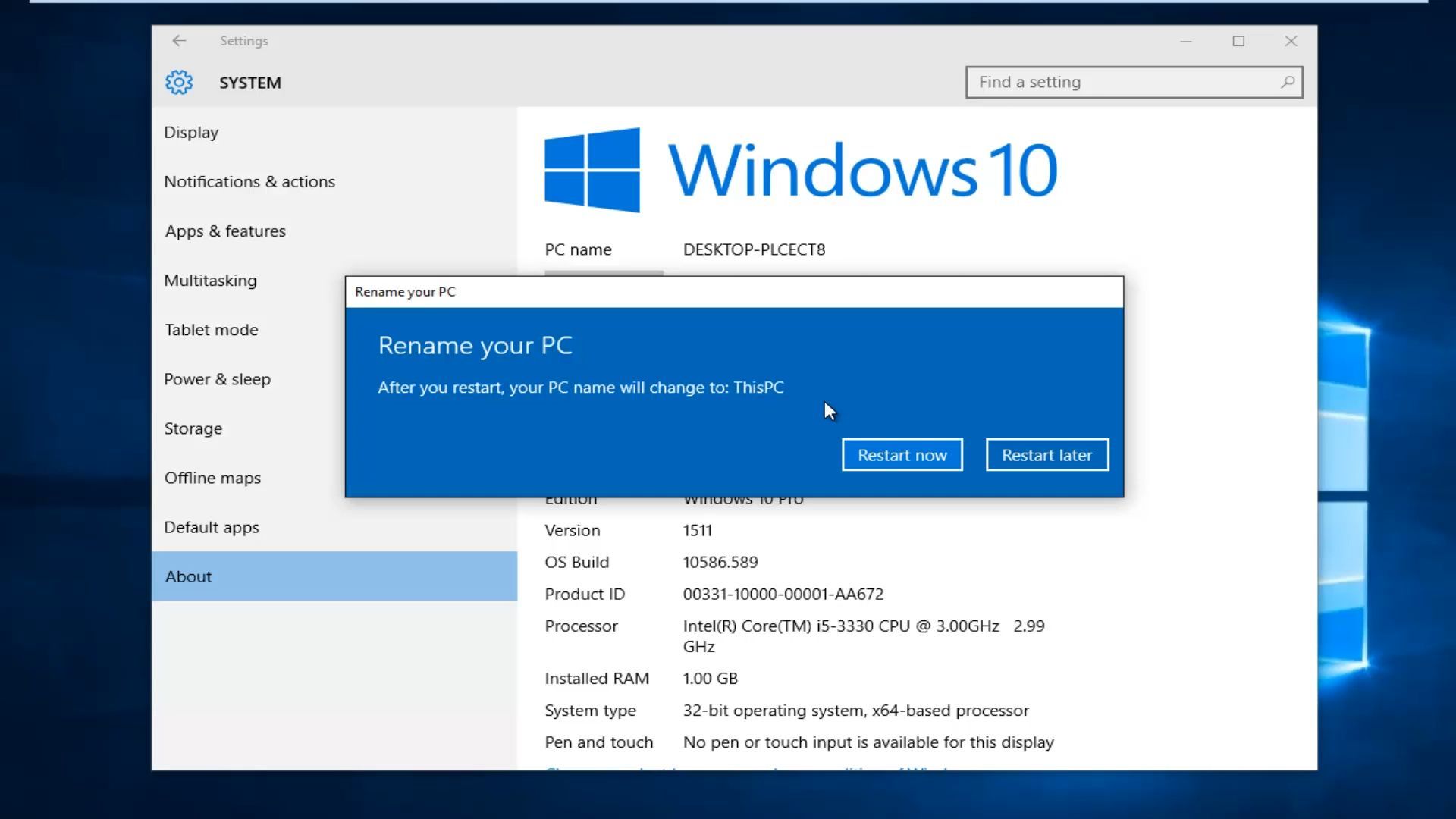
Task: Click the SYSTEM heading text
Action: (250, 83)
